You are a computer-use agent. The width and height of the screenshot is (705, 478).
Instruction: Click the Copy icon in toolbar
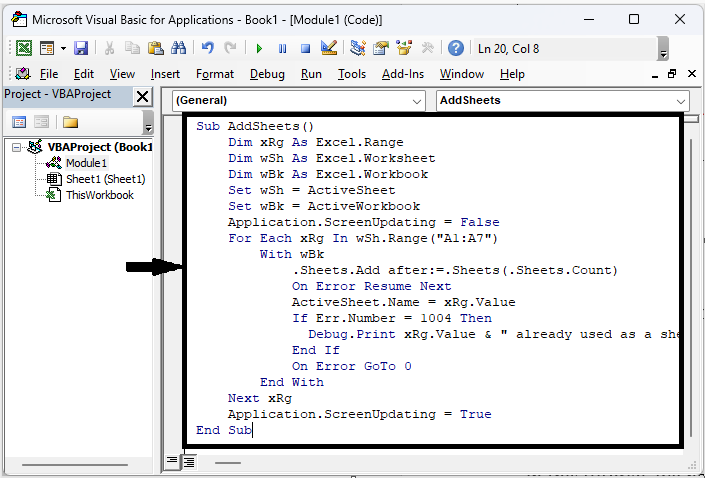click(132, 48)
